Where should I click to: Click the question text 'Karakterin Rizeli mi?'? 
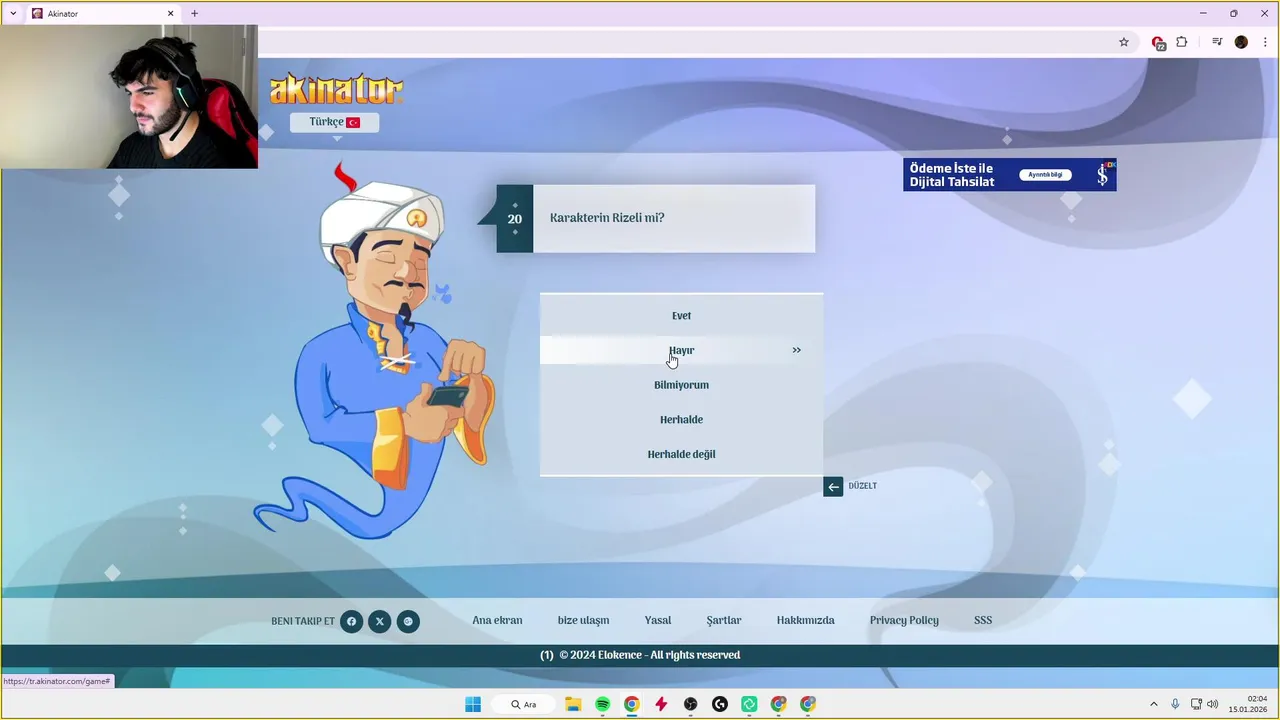(x=607, y=218)
